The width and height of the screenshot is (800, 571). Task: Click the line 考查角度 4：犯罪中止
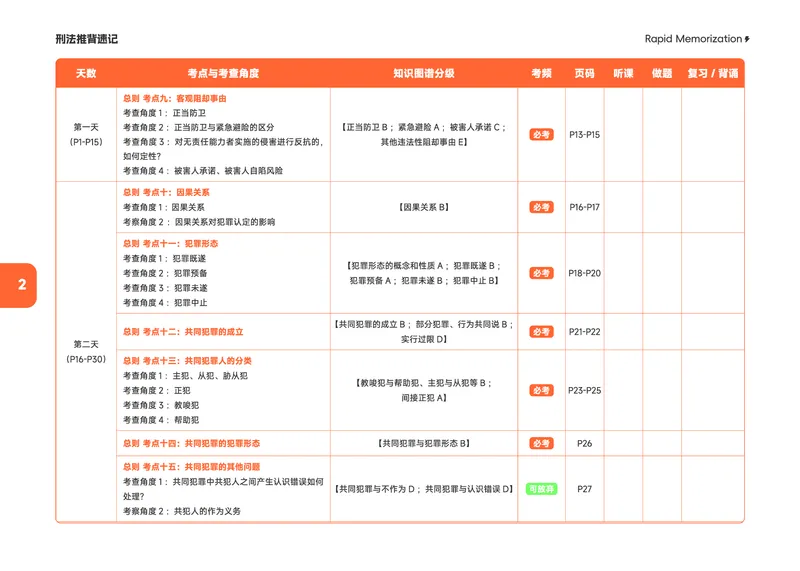tap(165, 303)
